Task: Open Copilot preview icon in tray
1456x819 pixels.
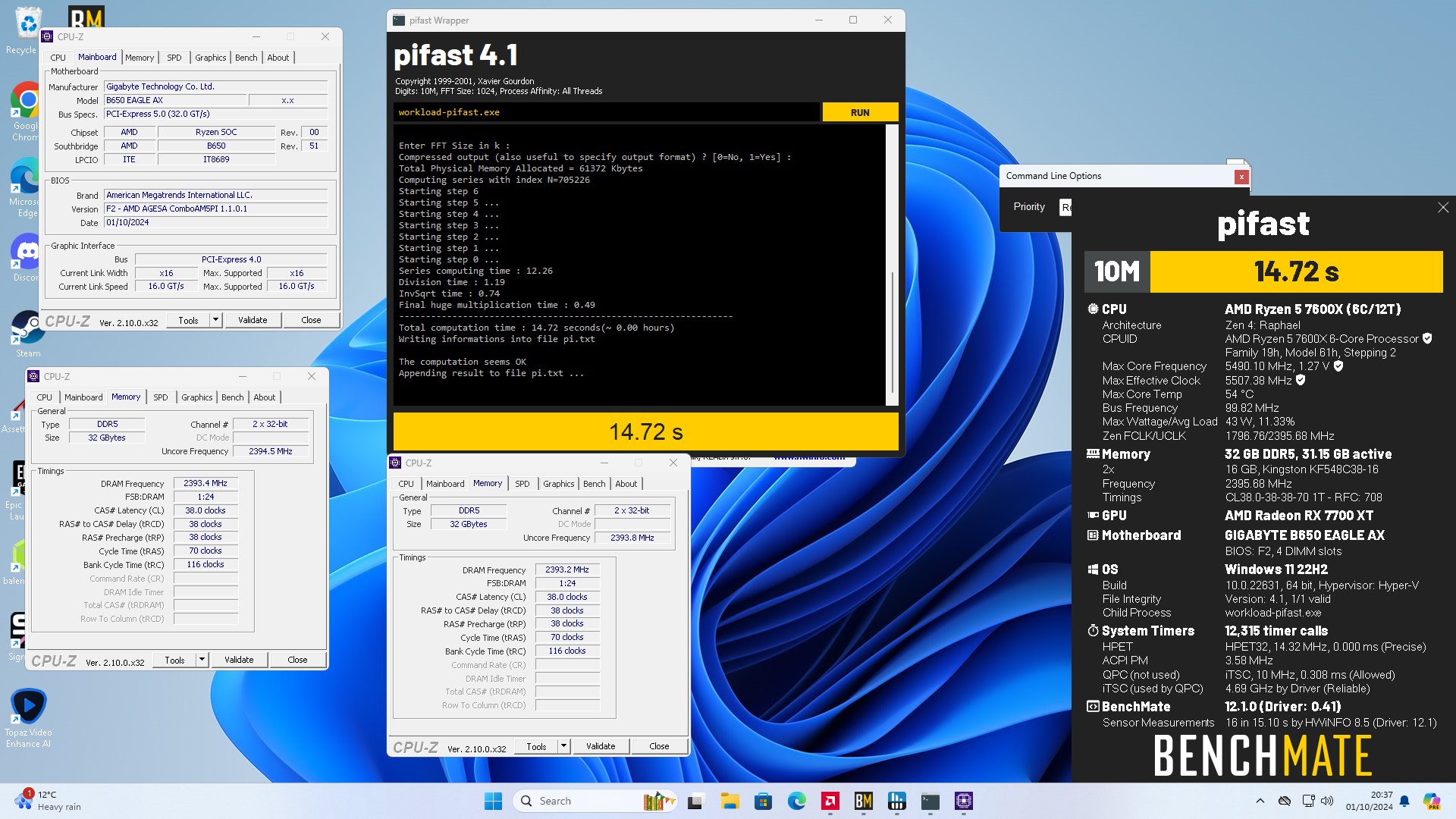Action: pos(1432,801)
